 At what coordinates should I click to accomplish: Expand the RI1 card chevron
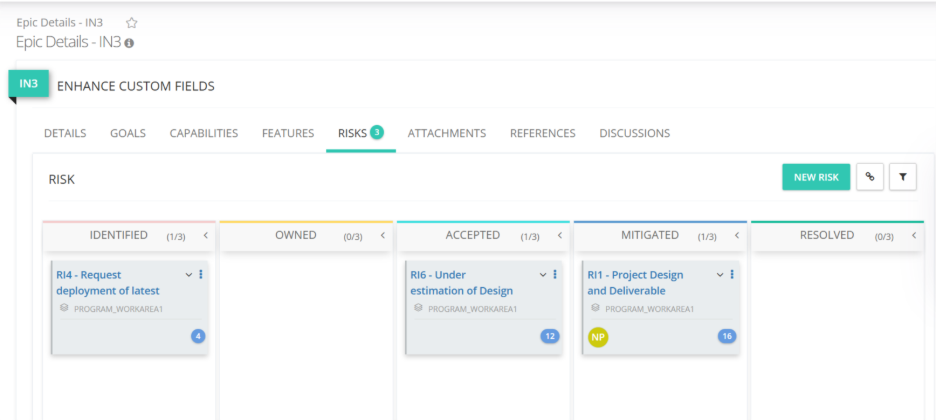coord(720,275)
